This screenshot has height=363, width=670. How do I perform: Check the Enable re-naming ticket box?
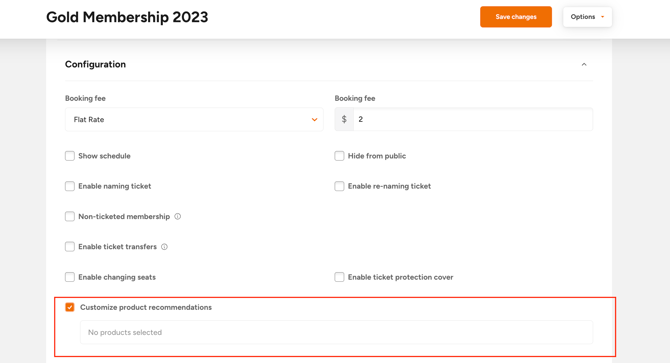pos(339,186)
